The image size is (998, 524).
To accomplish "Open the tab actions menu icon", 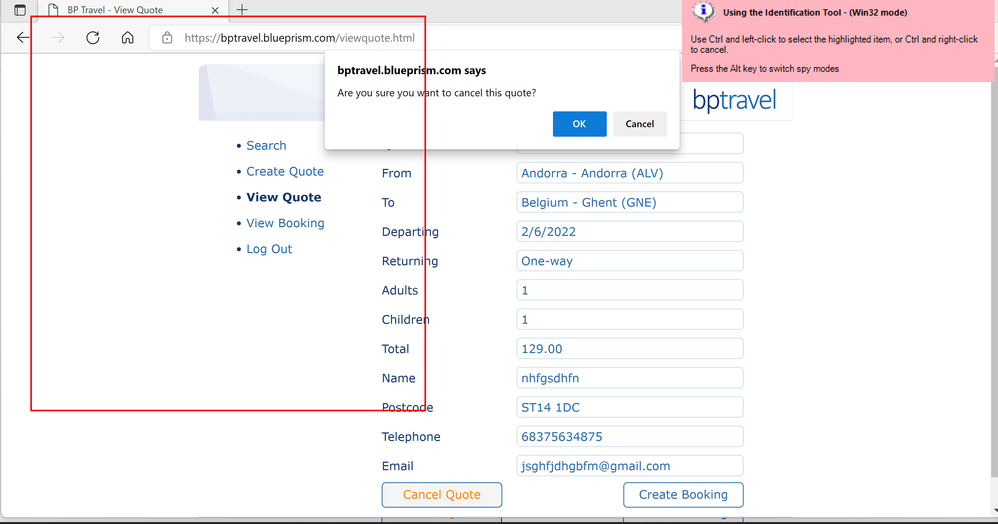I will 20,10.
